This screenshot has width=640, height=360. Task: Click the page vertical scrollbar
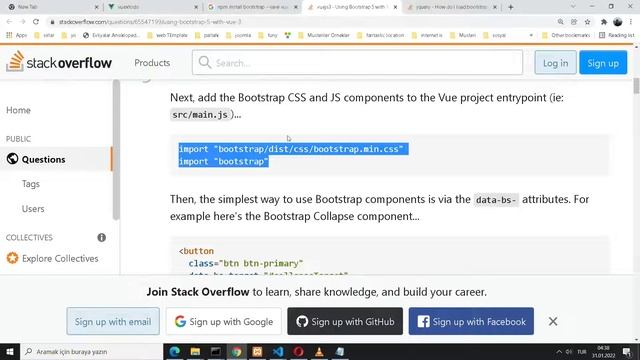(x=636, y=86)
